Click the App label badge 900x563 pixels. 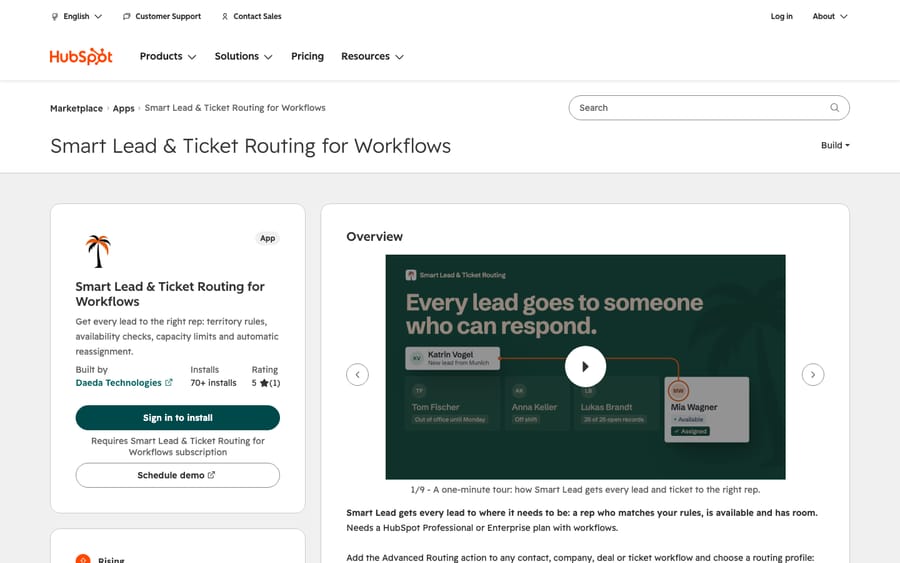267,238
